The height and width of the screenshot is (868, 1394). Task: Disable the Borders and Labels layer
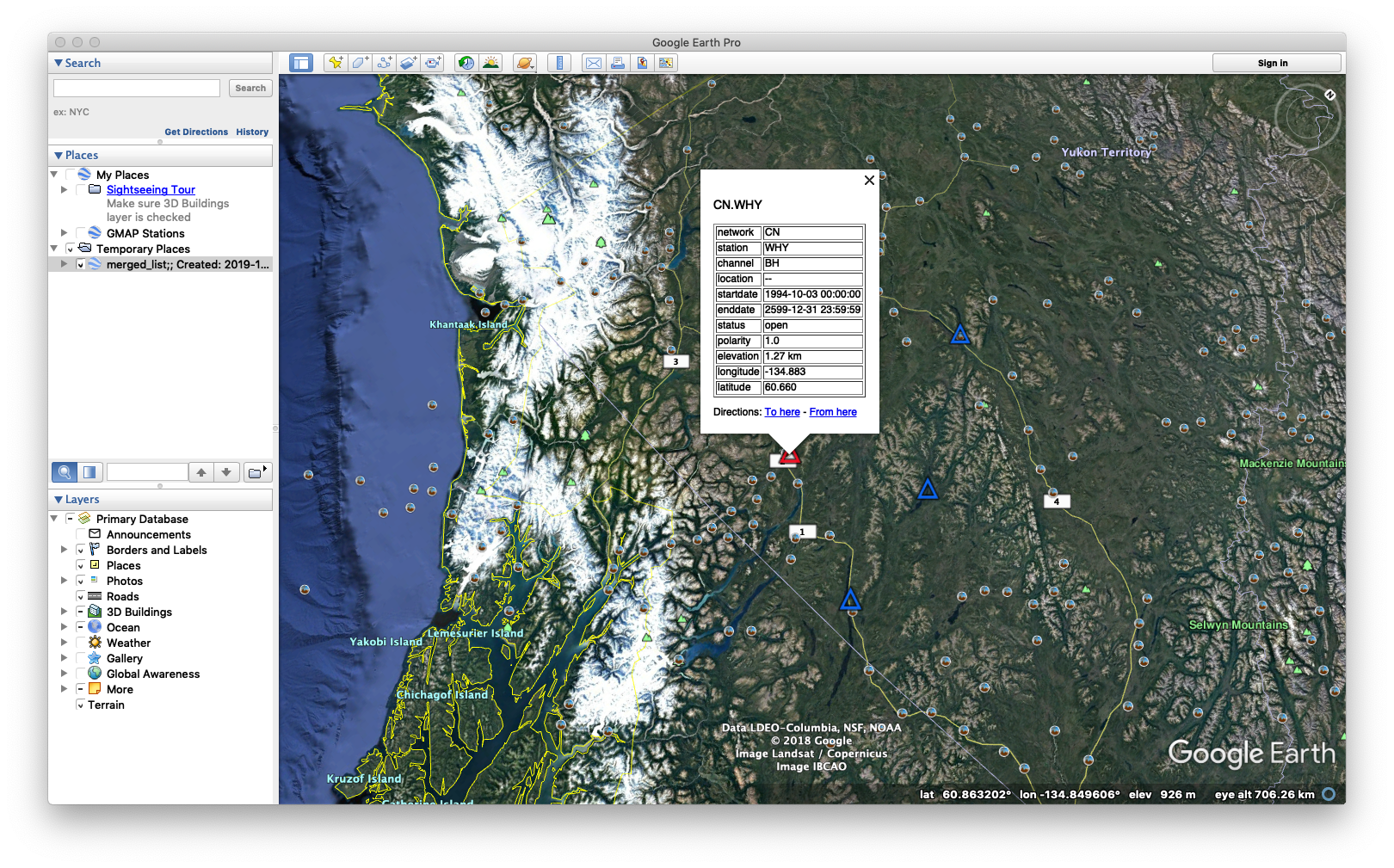[80, 550]
